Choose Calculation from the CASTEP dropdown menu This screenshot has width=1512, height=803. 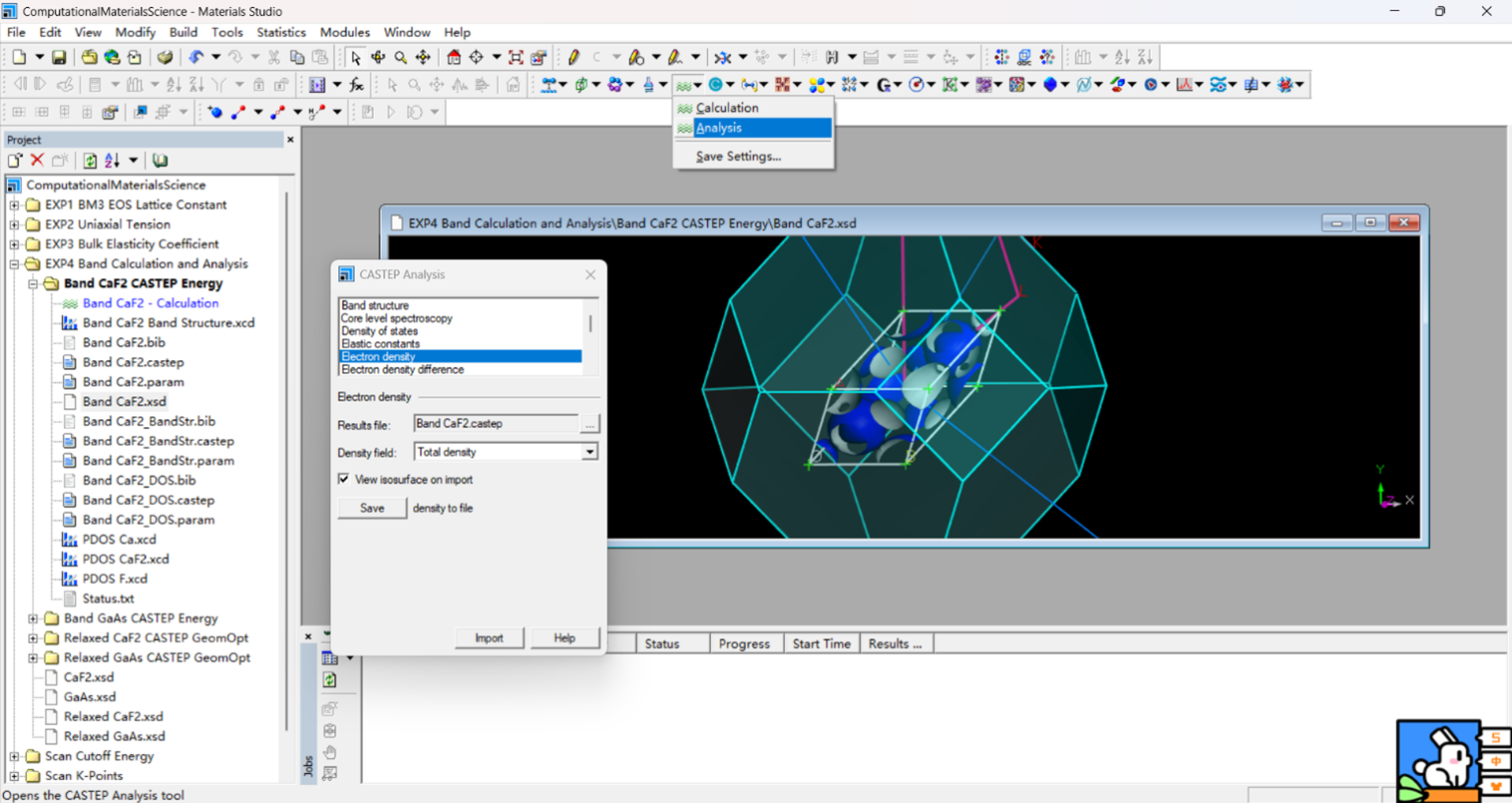[754, 108]
